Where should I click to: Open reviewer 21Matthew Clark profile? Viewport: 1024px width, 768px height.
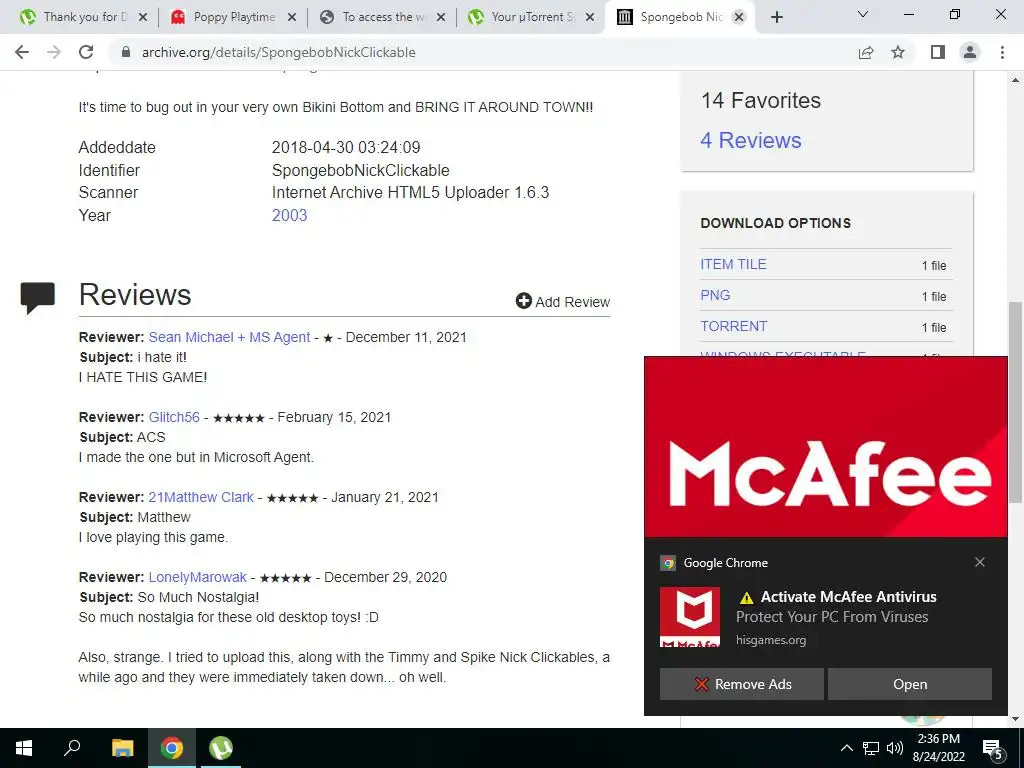[201, 497]
